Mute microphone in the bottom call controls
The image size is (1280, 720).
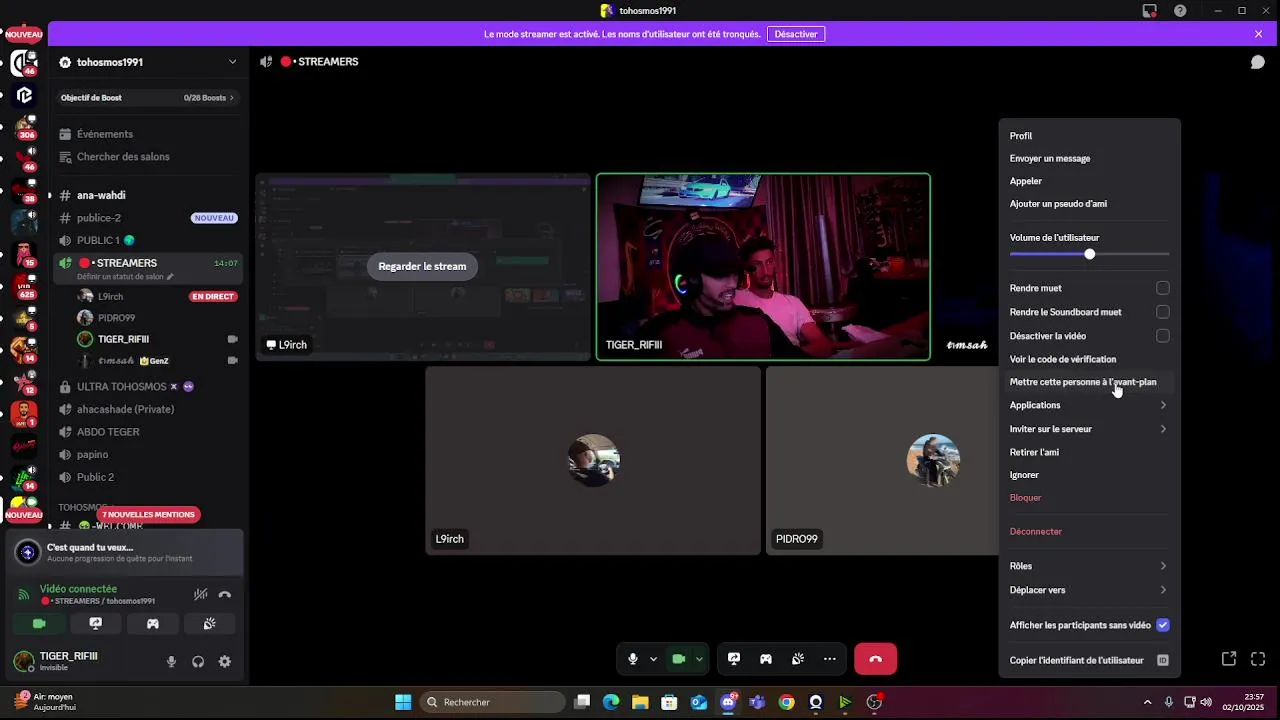(x=632, y=659)
